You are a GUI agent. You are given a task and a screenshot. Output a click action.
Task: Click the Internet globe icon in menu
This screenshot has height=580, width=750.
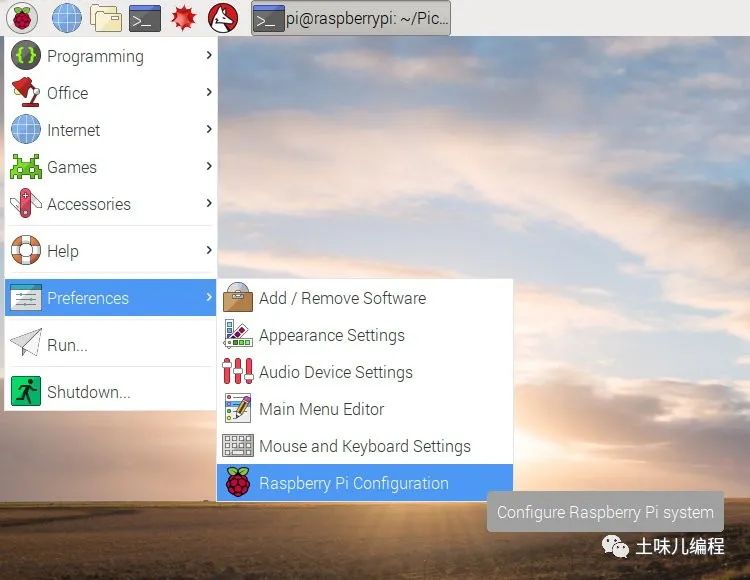click(x=25, y=130)
